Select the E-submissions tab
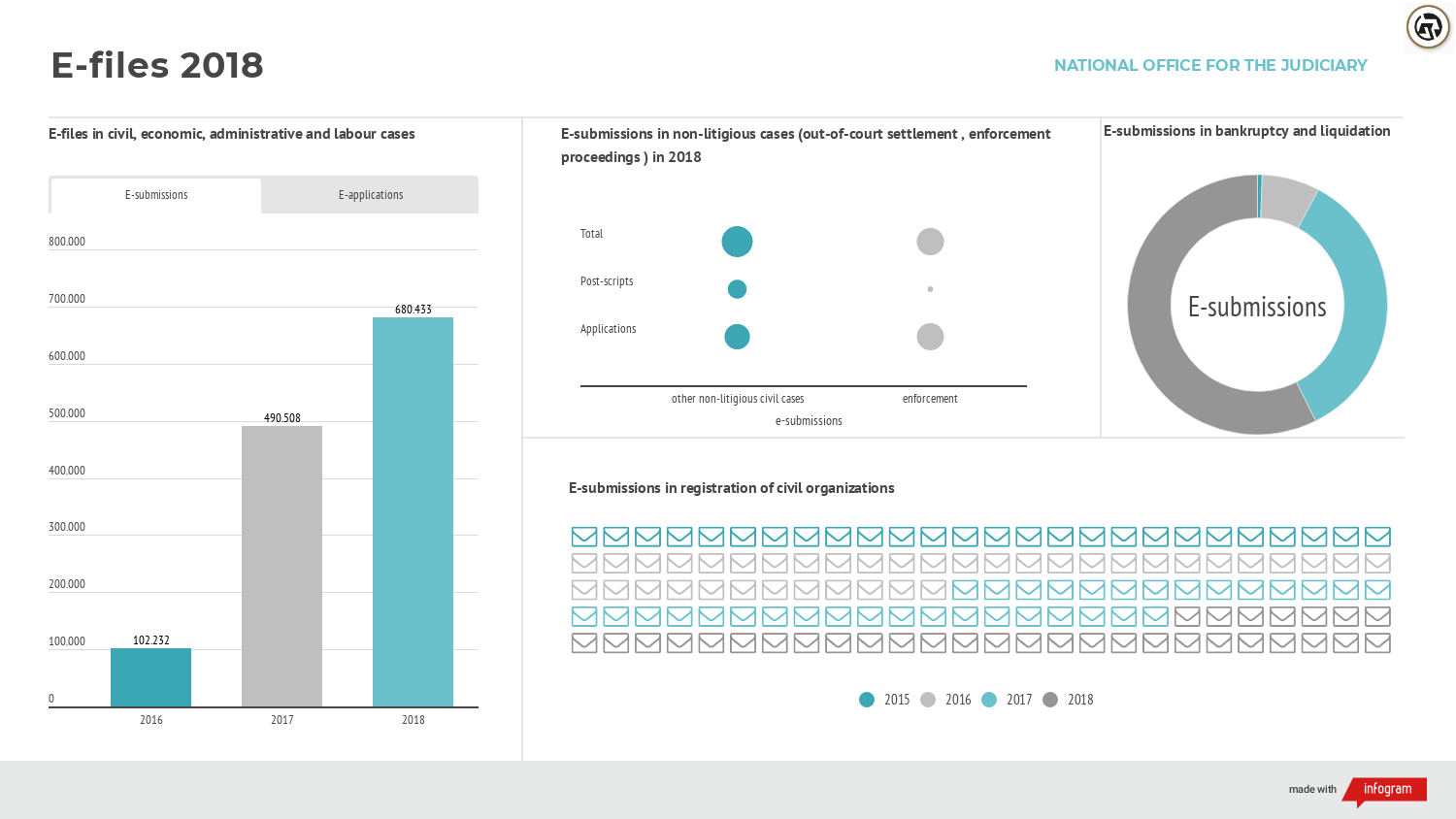Viewport: 1456px width, 819px height. (x=156, y=195)
